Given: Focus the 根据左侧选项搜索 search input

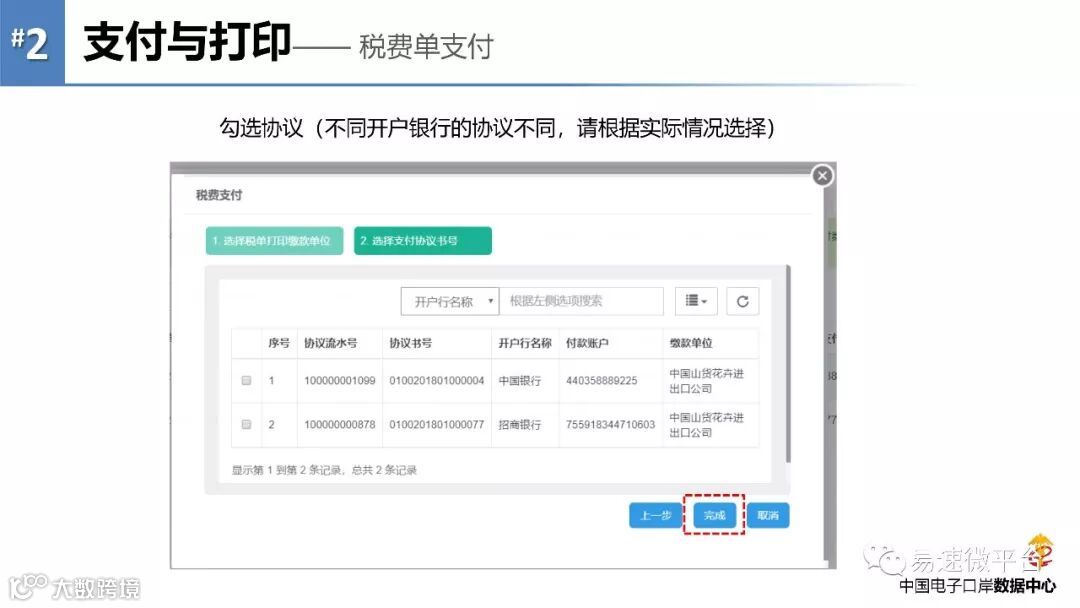Looking at the screenshot, I should [x=581, y=302].
